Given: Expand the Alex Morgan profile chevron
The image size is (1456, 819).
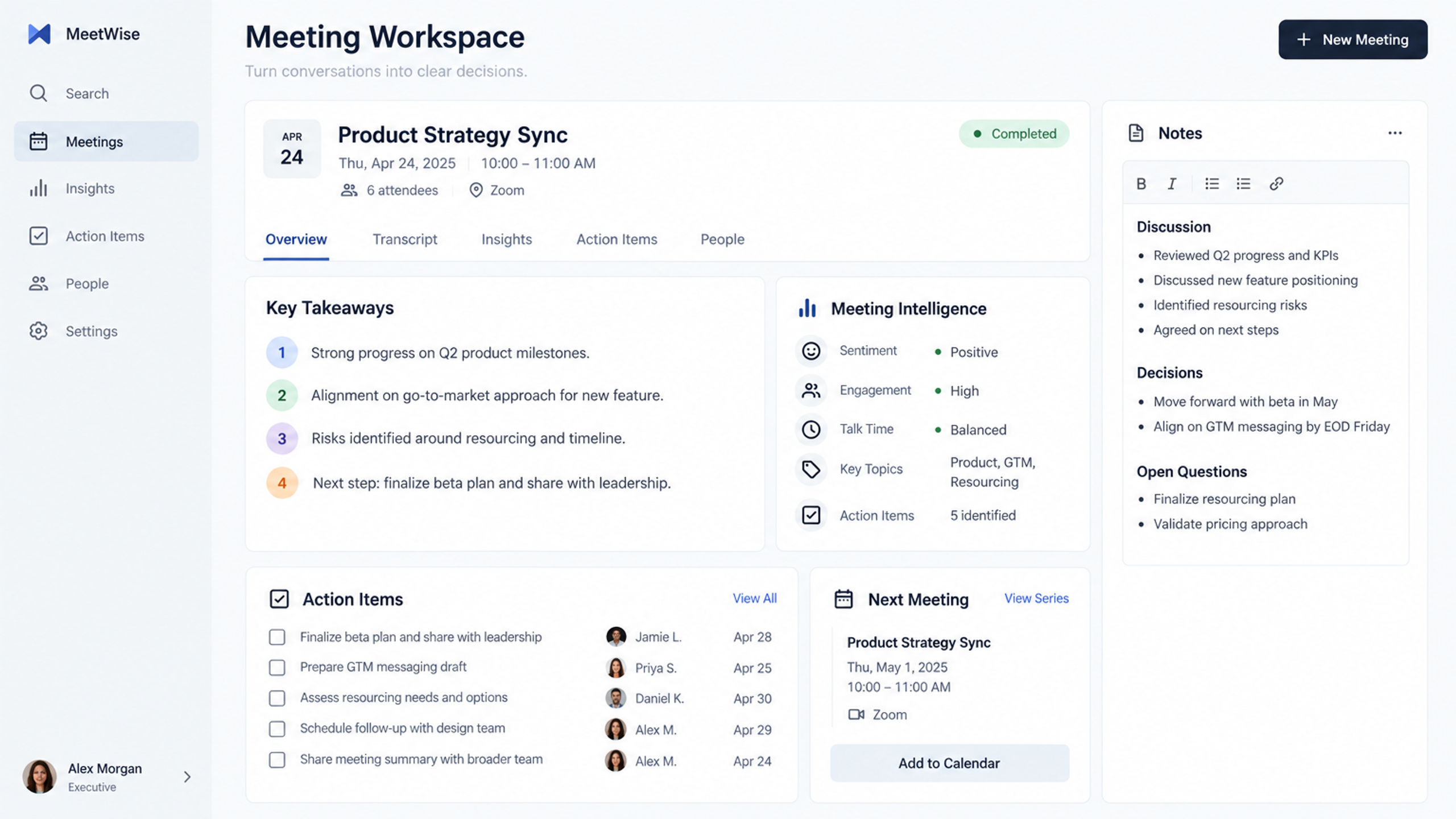Looking at the screenshot, I should point(187,777).
